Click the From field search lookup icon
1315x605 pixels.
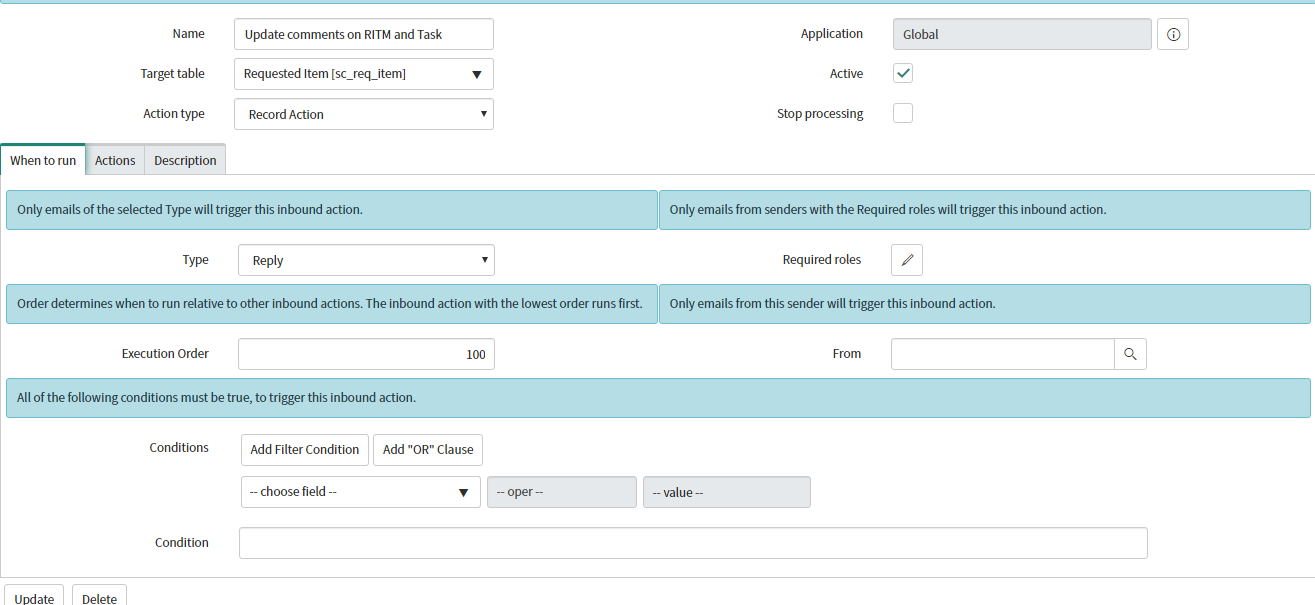click(1130, 354)
